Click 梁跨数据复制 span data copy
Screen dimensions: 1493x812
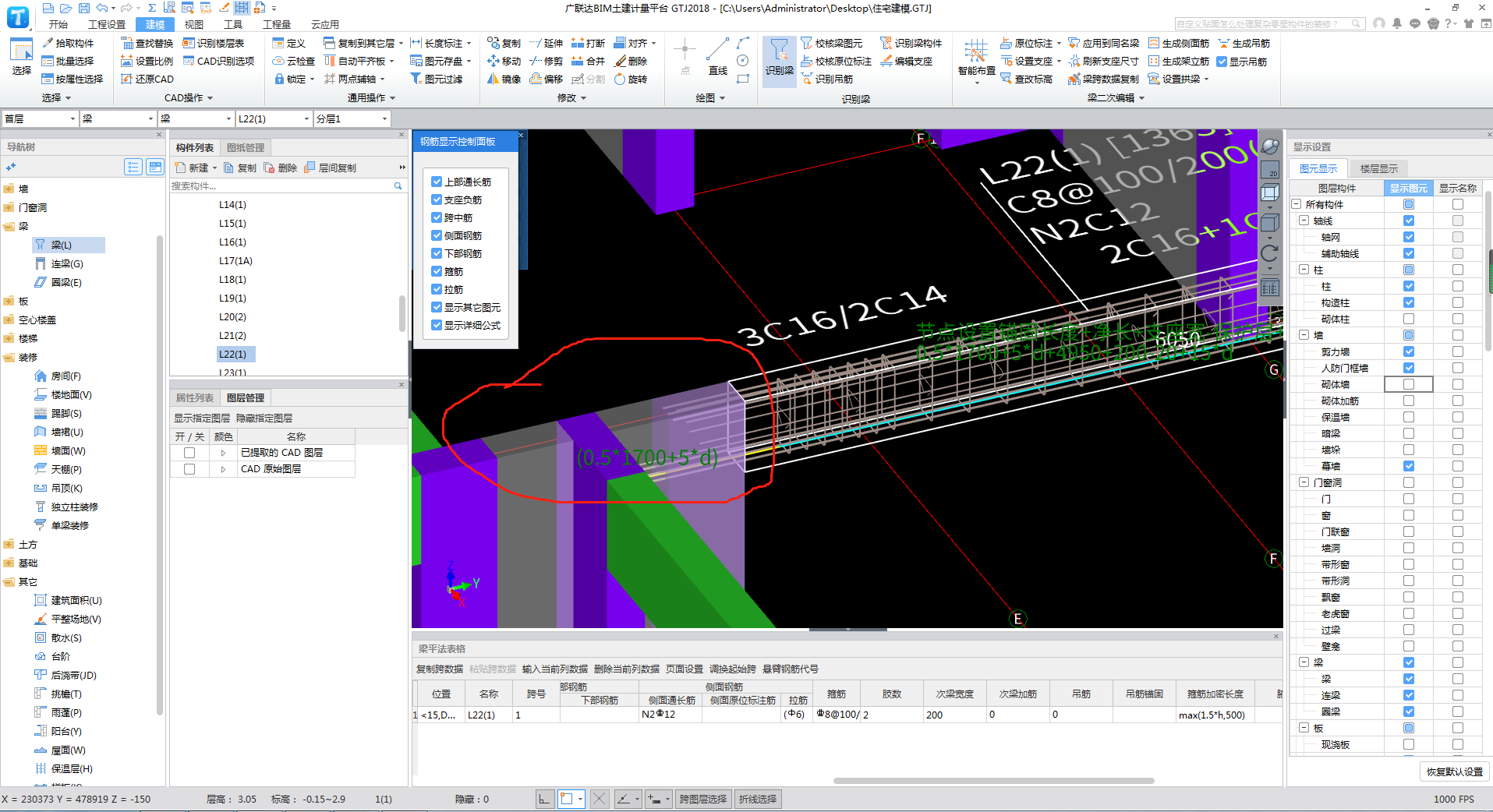1103,79
